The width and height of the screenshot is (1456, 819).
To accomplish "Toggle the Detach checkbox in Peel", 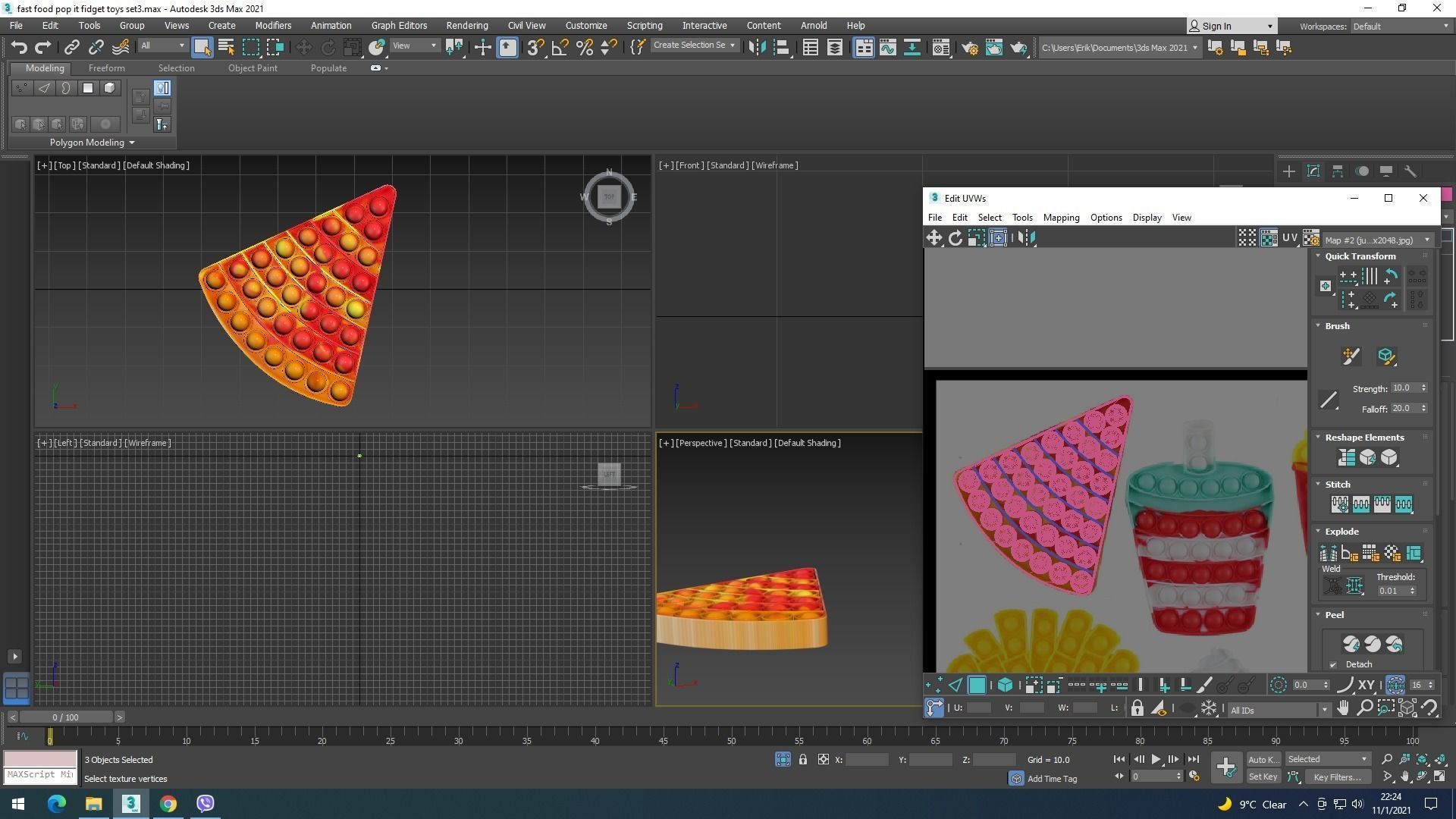I will (1333, 665).
